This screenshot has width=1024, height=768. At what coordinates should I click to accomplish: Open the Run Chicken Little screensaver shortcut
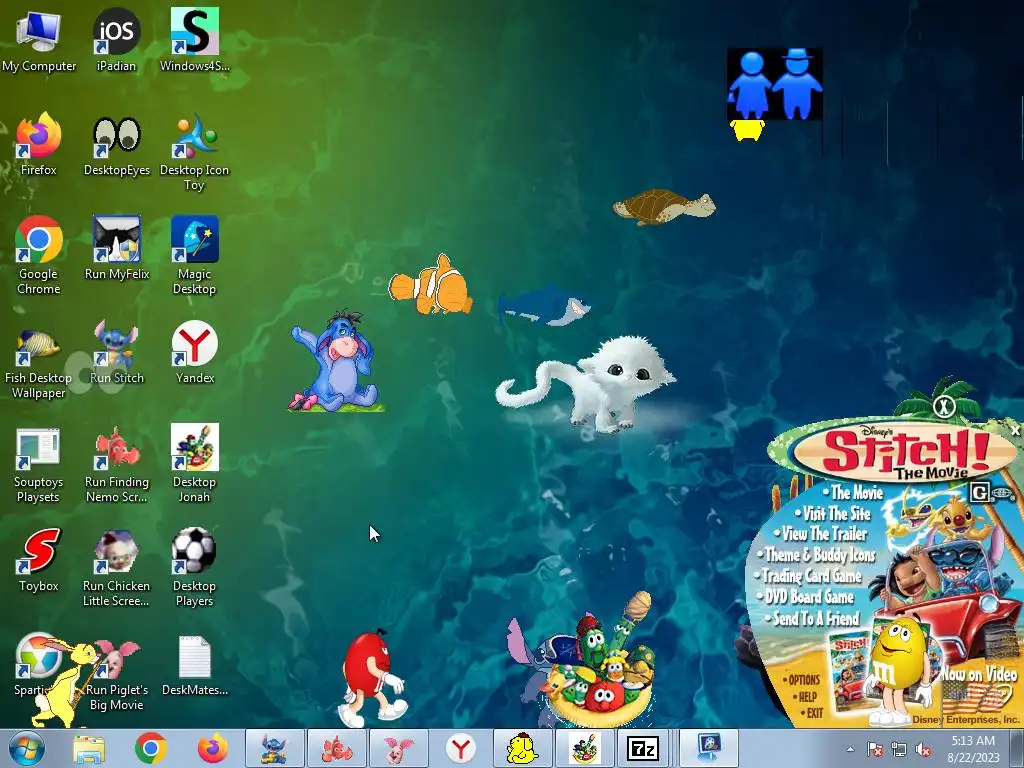coord(116,567)
